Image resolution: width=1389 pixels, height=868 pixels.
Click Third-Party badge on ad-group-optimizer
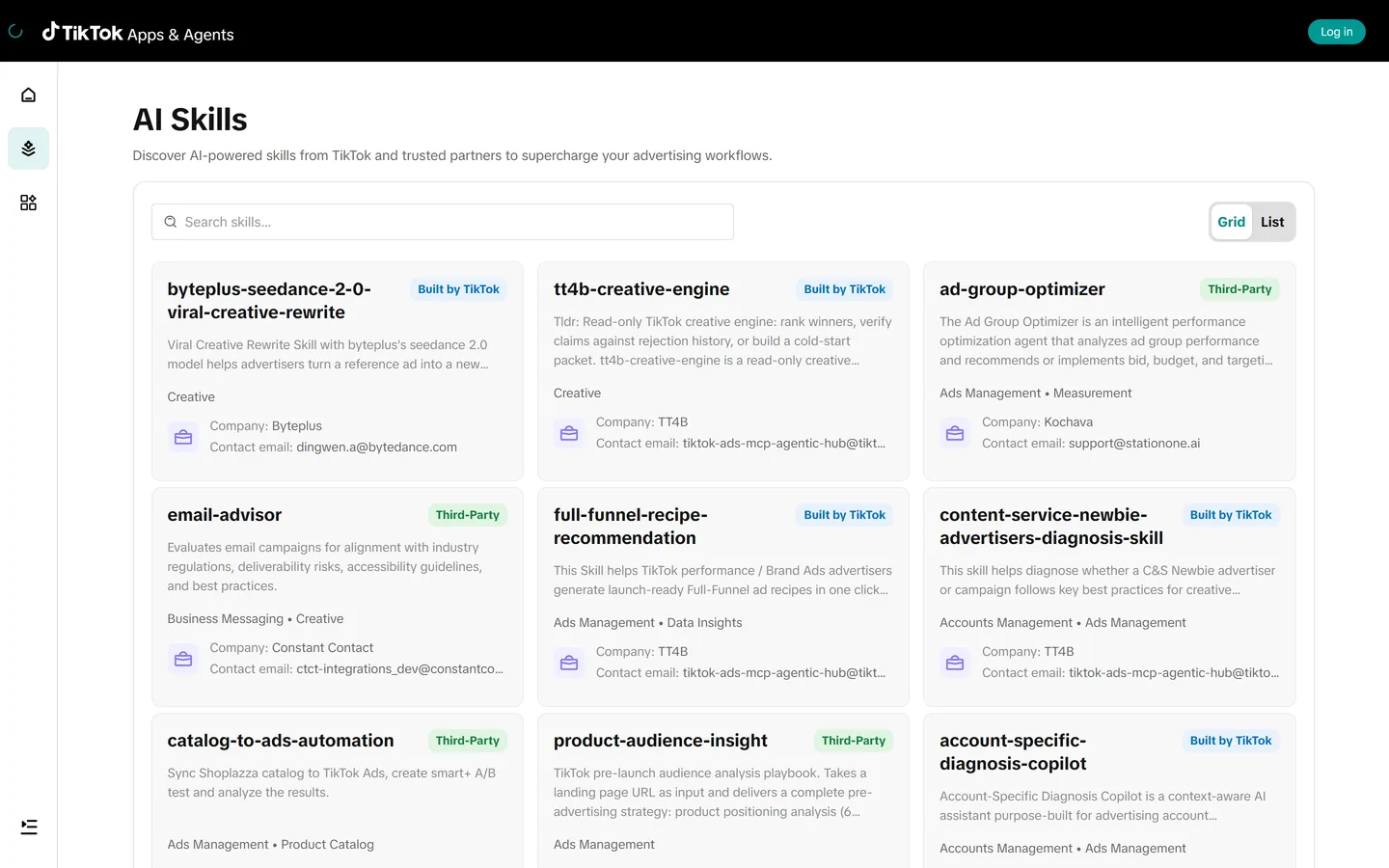pyautogui.click(x=1239, y=289)
